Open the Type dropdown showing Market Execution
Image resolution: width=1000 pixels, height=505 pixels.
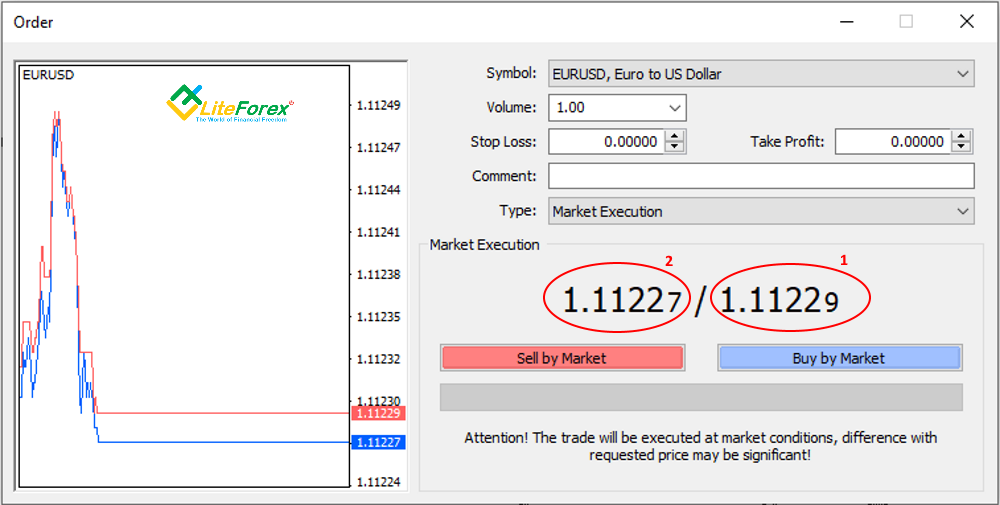[761, 212]
